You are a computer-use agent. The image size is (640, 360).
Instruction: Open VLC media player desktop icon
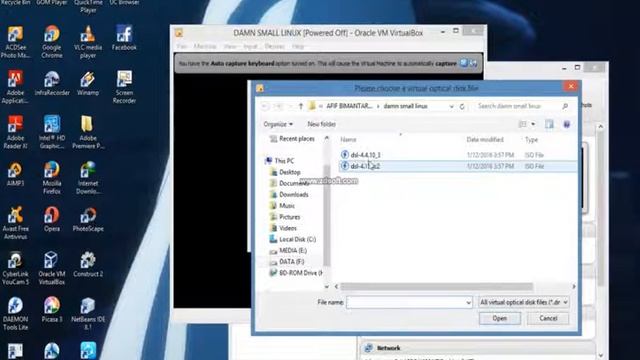tap(88, 42)
